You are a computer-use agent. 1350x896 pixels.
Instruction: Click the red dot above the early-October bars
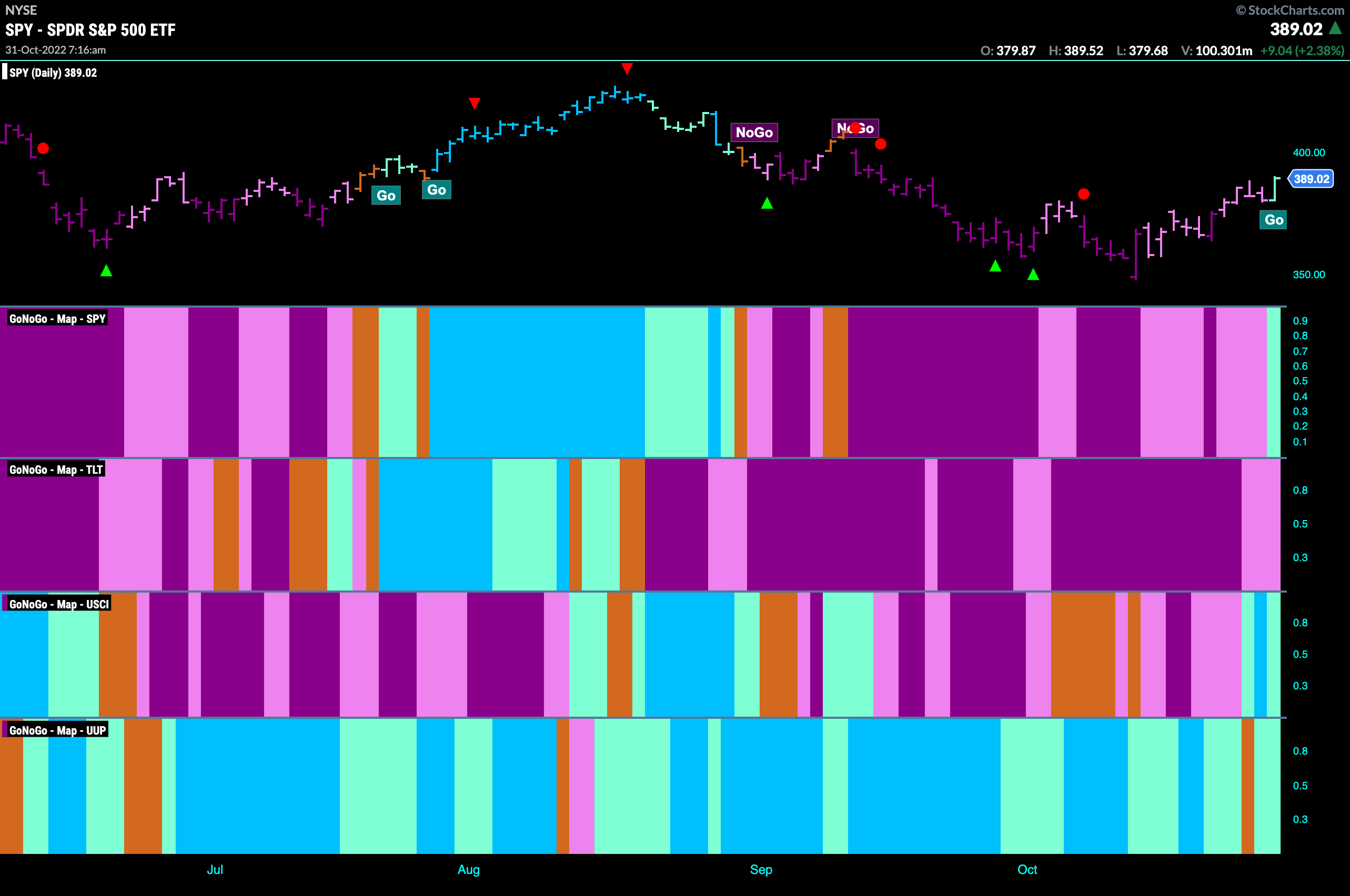point(1084,194)
